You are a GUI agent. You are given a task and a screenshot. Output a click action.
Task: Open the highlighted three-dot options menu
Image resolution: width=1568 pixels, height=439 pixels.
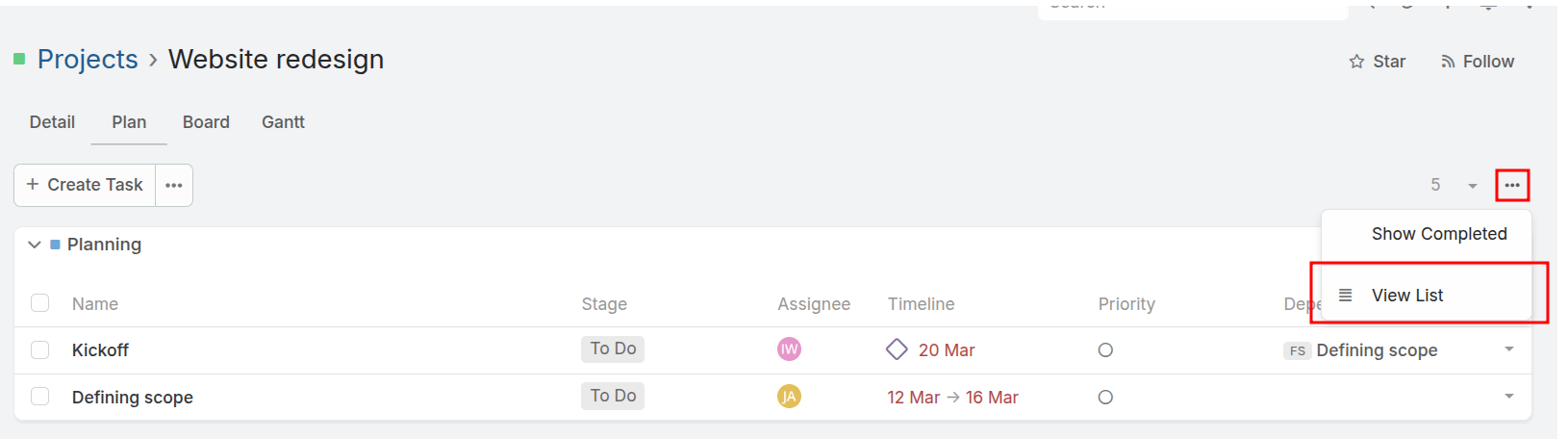coord(1512,185)
